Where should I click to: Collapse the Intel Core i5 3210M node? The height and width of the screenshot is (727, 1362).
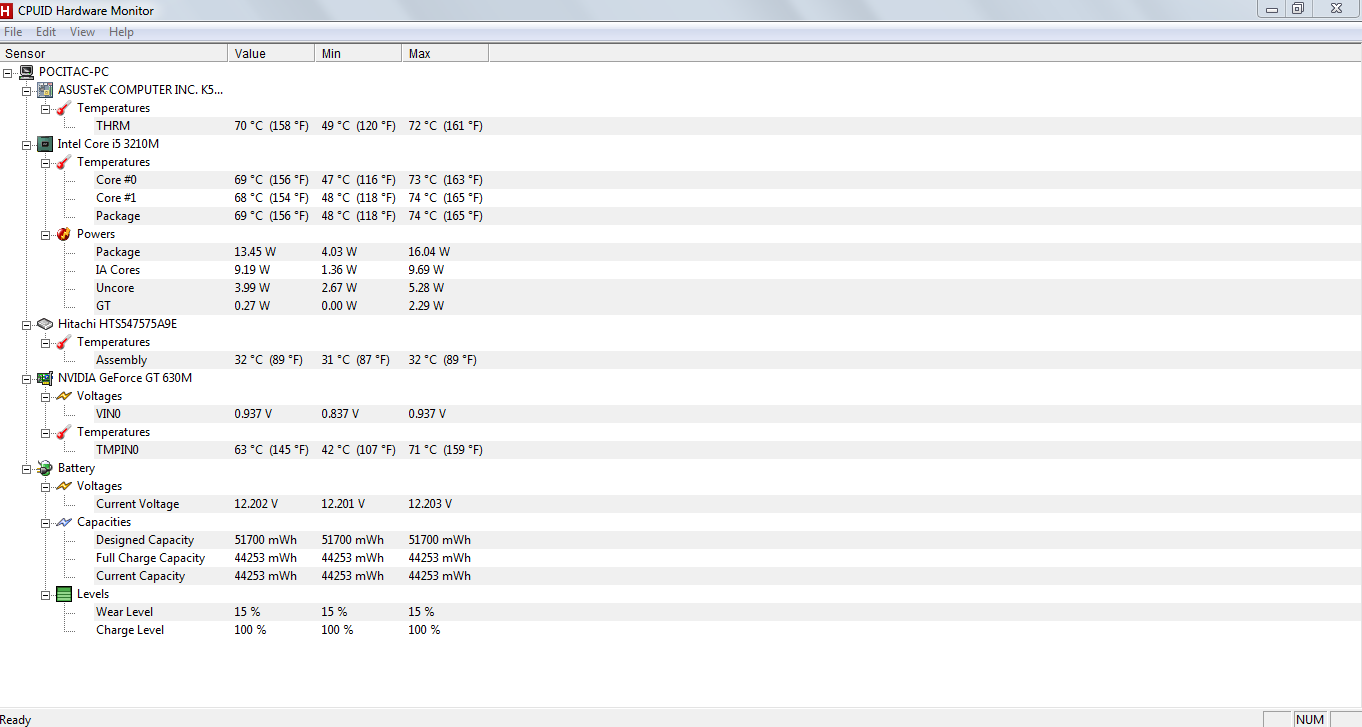click(27, 144)
